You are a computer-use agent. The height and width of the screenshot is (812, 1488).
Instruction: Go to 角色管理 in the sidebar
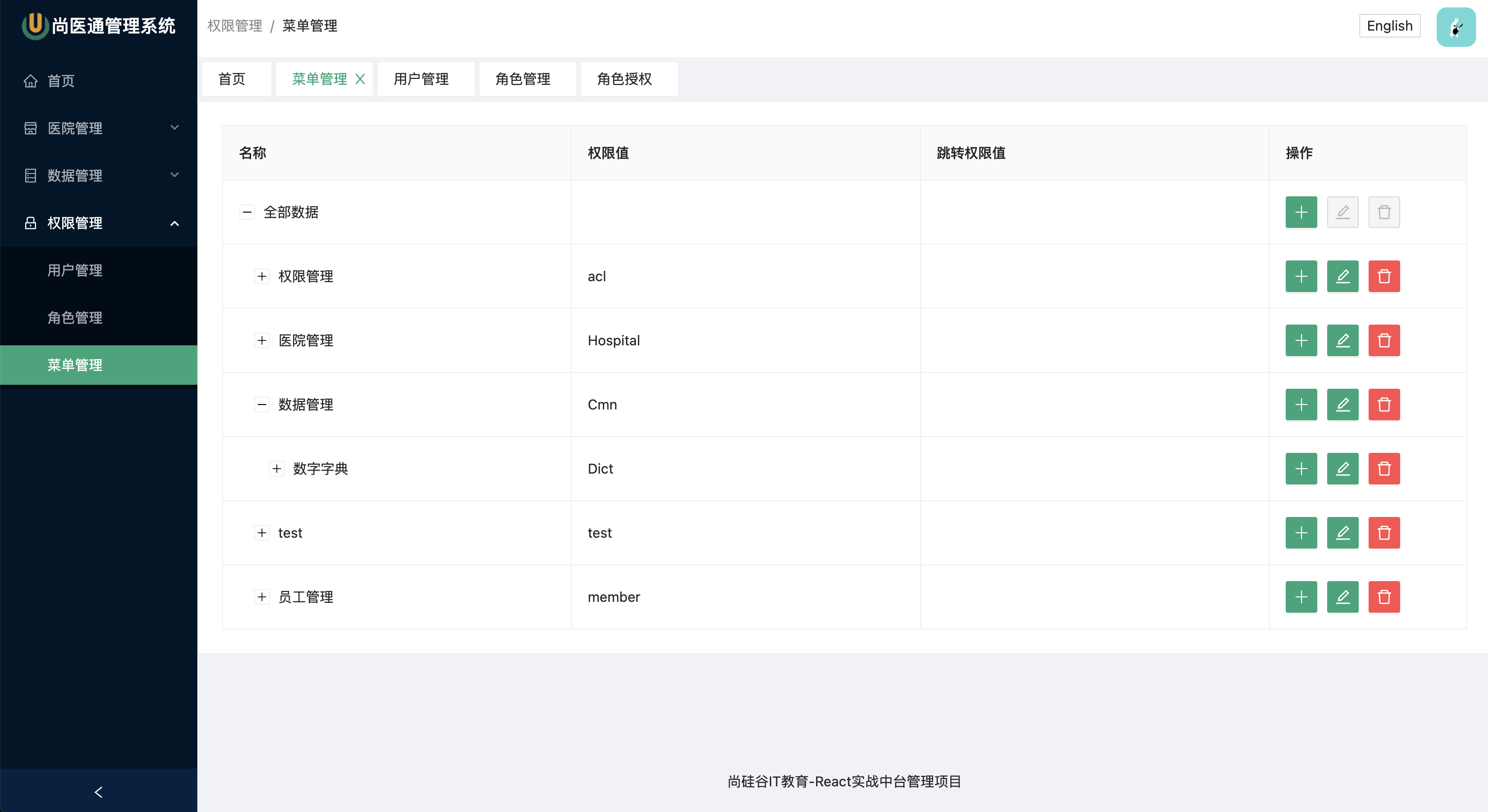coord(75,317)
